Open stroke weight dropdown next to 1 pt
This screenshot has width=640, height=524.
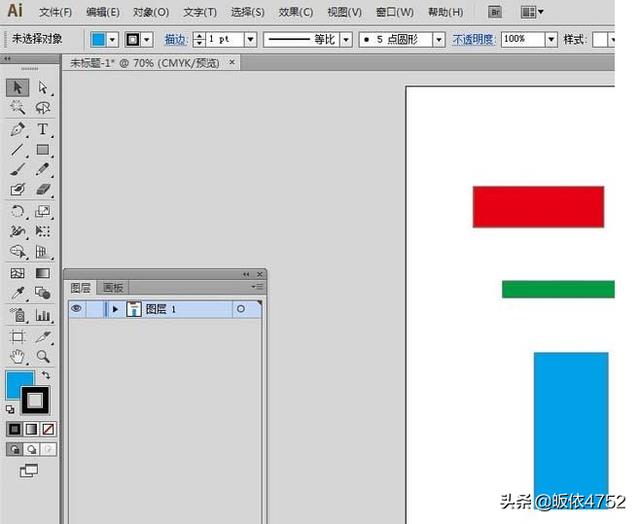coord(251,40)
